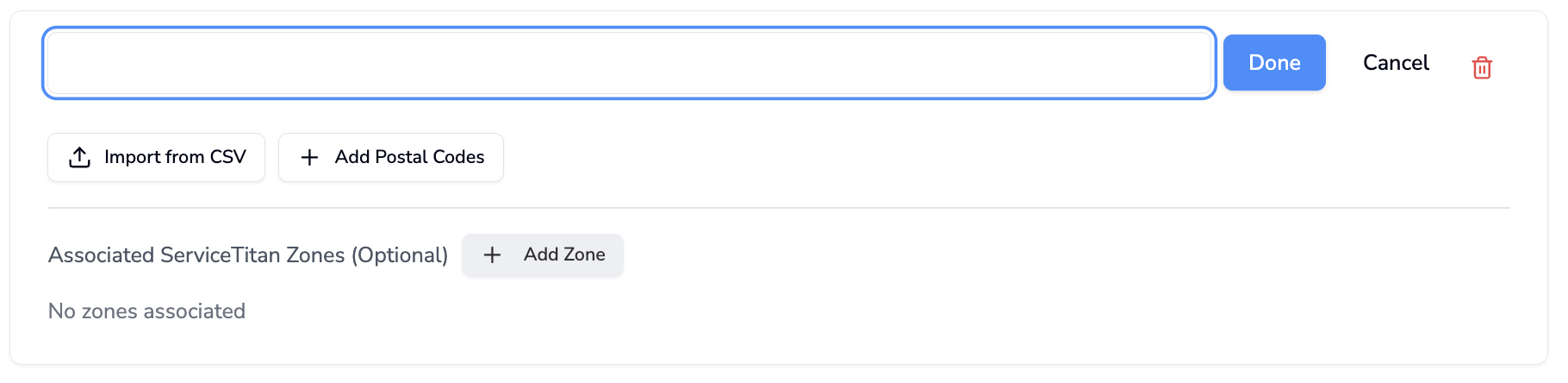Click the plus icon beside Add Postal Codes
The height and width of the screenshot is (383, 1568).
(309, 157)
